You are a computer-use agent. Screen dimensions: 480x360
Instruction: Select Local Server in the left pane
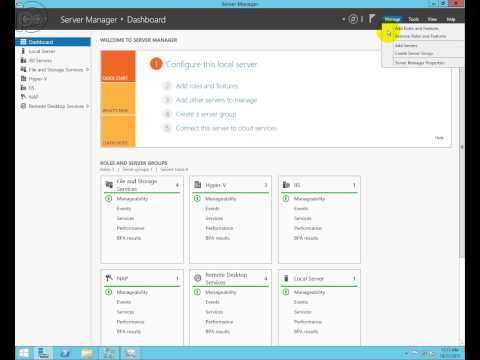click(42, 51)
